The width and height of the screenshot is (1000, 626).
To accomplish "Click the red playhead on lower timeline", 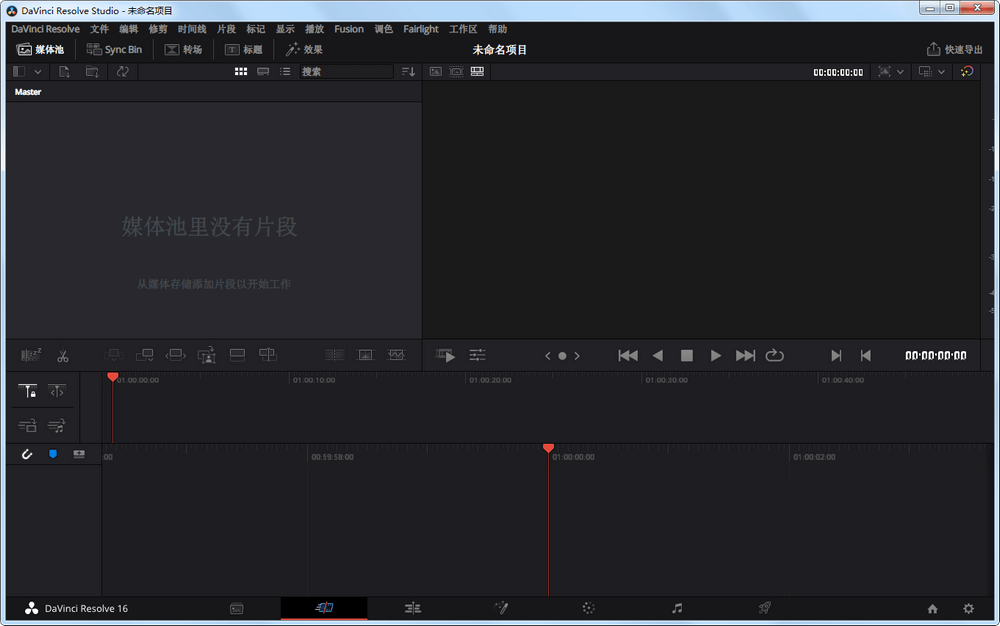I will click(548, 449).
